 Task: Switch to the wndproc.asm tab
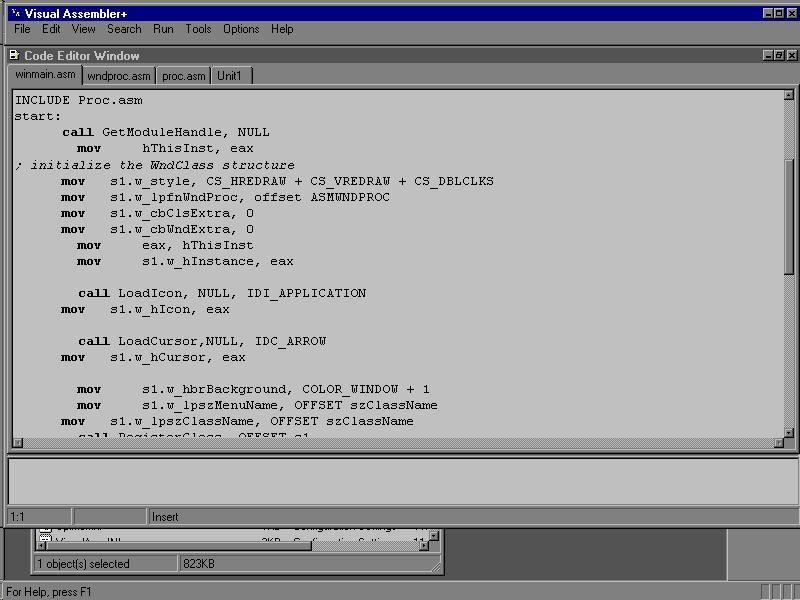pos(118,76)
